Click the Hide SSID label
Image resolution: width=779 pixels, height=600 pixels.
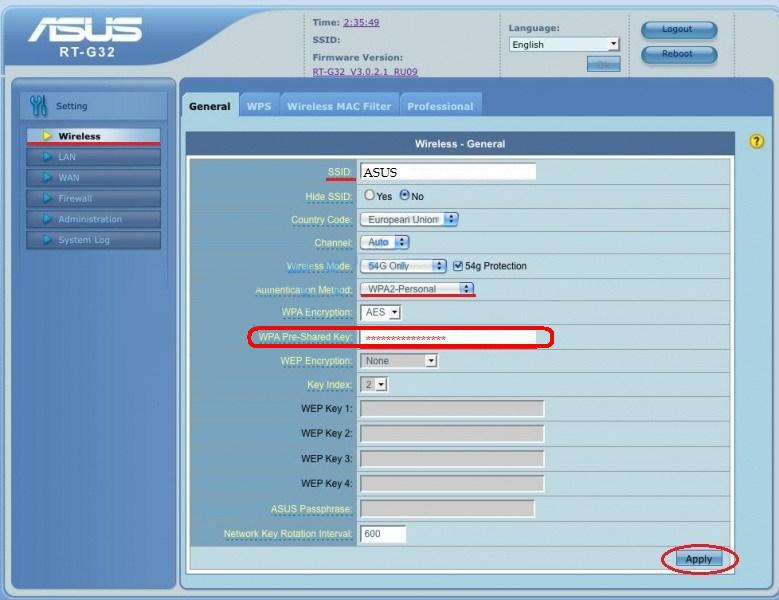tap(328, 197)
